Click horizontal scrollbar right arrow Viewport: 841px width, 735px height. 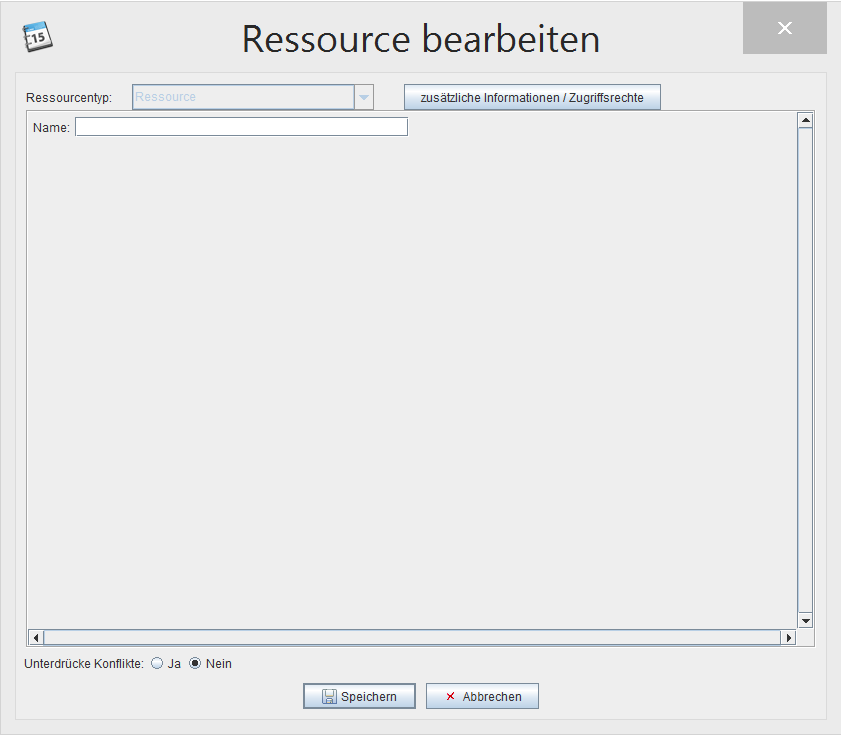coord(788,638)
